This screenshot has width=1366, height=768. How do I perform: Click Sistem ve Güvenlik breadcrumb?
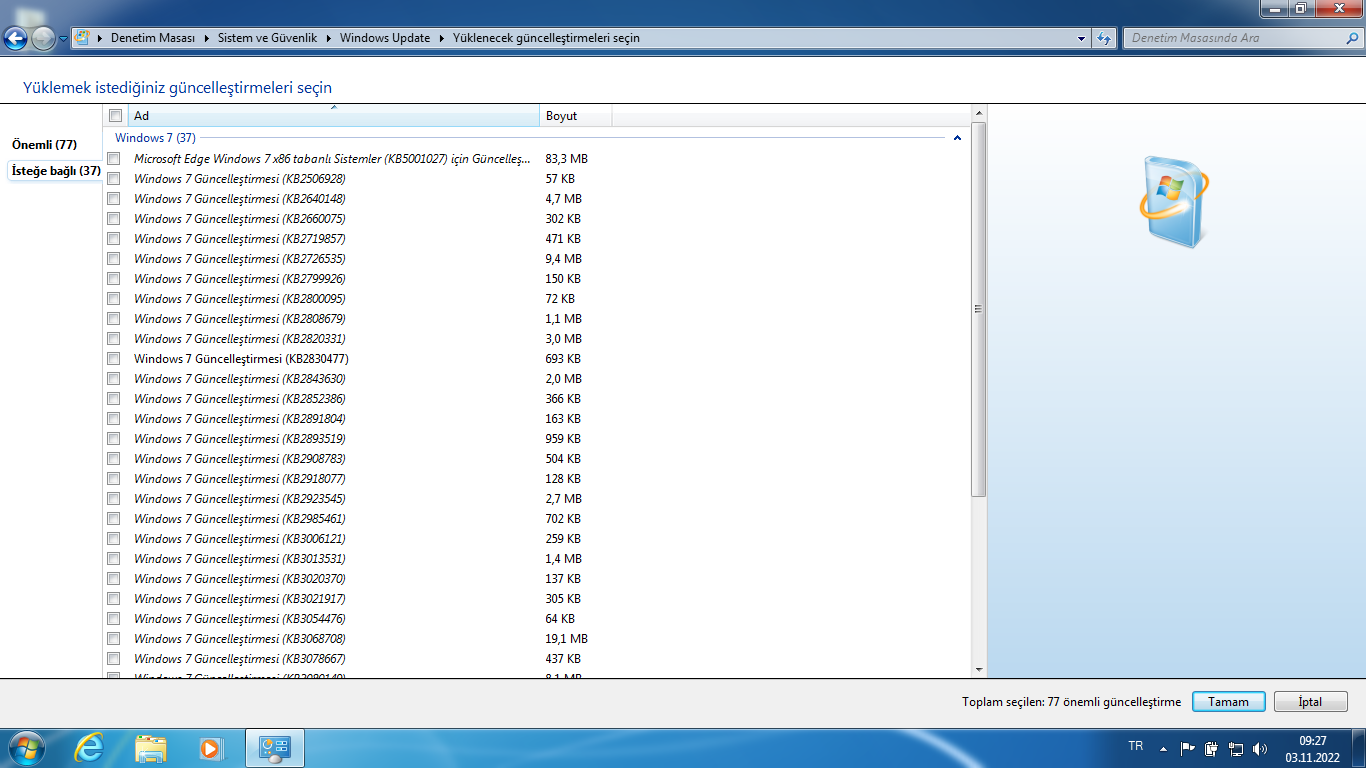click(267, 38)
